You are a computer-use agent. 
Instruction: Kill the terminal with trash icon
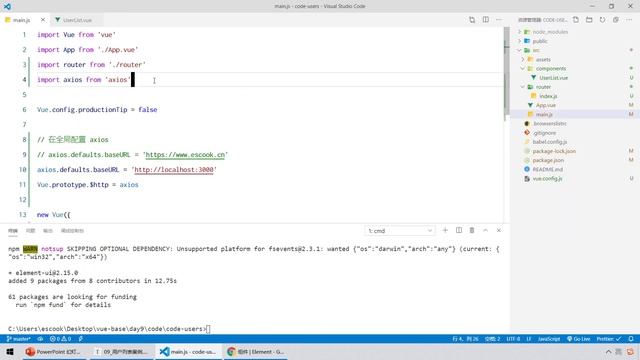(x=472, y=230)
